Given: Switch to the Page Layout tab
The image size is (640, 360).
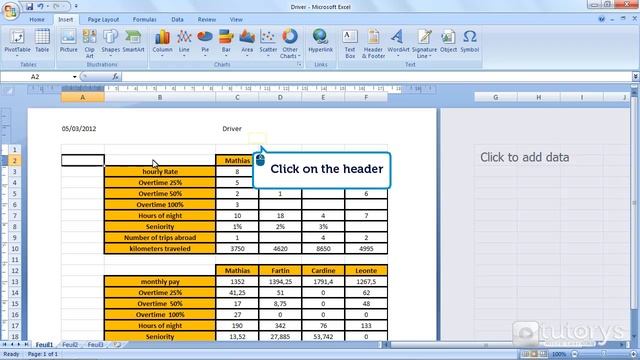Looking at the screenshot, I should pos(103,19).
